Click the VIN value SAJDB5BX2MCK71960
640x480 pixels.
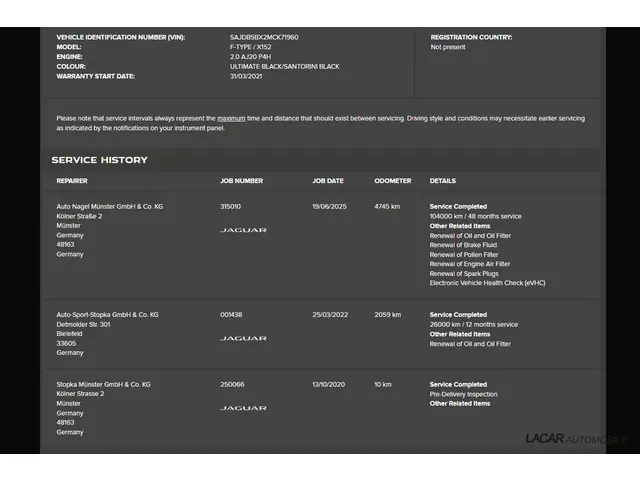tap(264, 37)
